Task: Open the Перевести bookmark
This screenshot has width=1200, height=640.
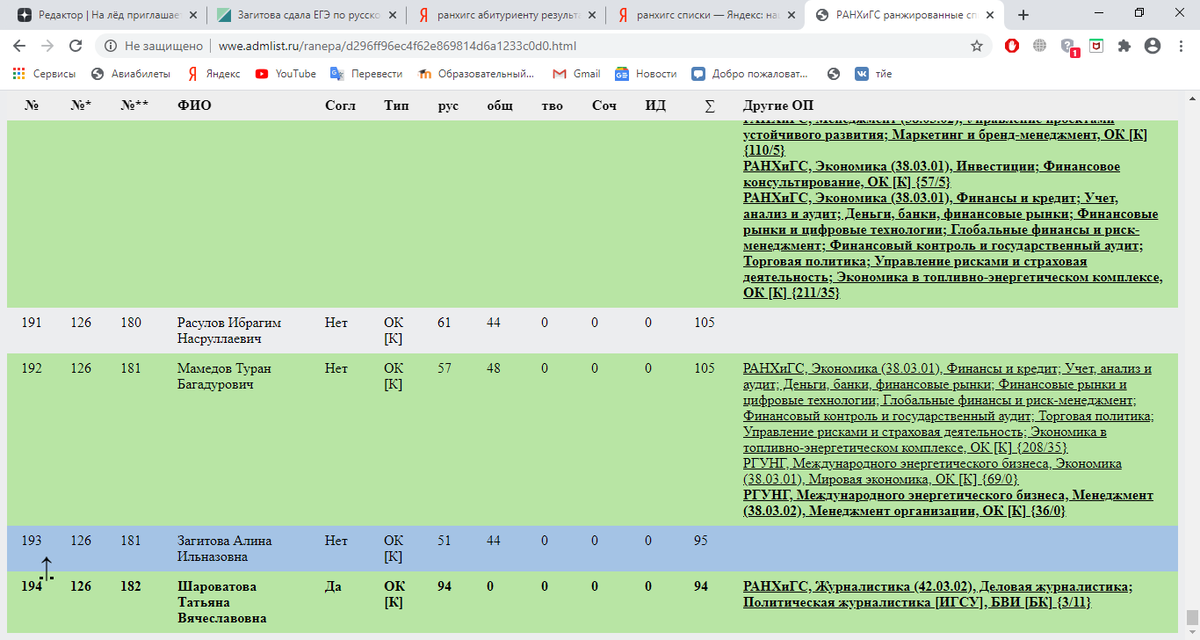Action: [x=366, y=74]
